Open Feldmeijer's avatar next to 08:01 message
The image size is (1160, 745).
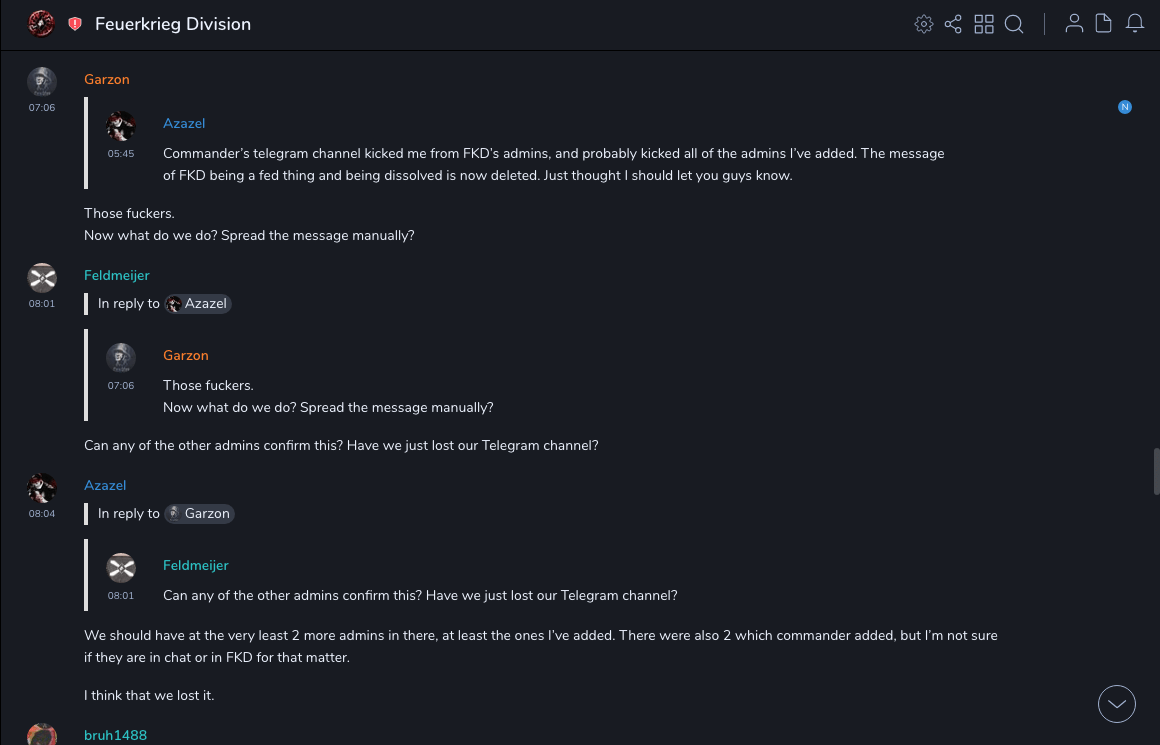[41, 277]
